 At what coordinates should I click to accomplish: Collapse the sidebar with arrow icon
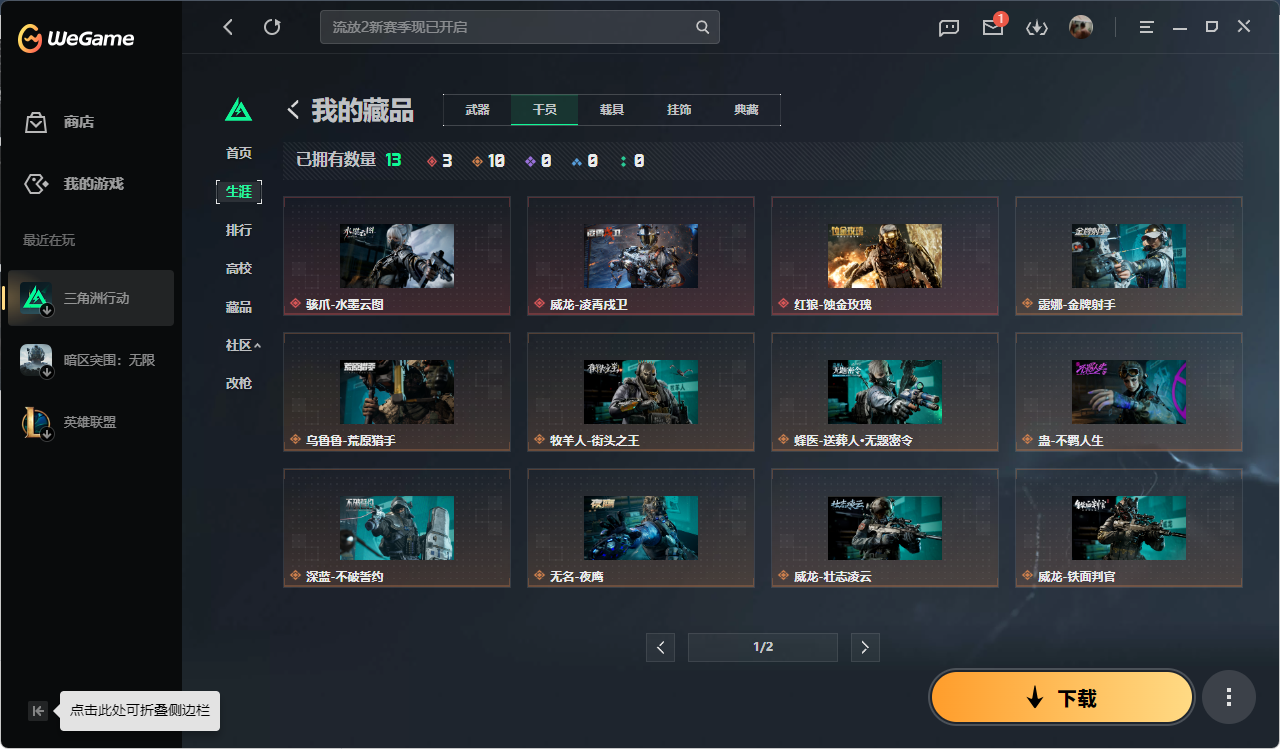pyautogui.click(x=38, y=711)
